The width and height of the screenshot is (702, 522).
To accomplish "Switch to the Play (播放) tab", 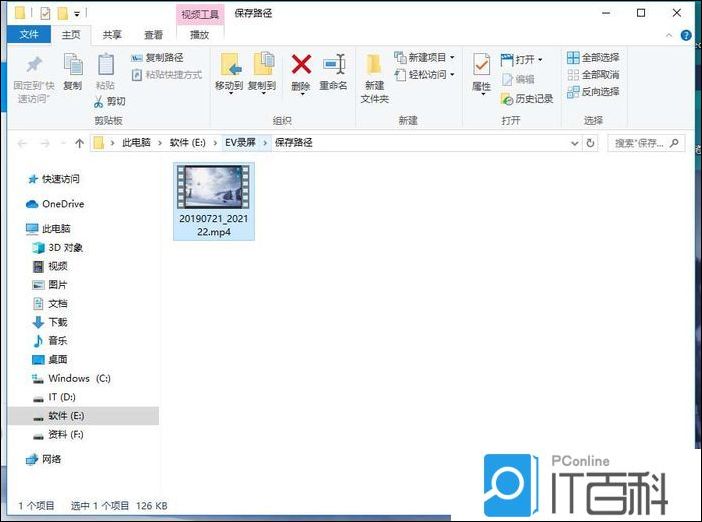I will (x=200, y=34).
